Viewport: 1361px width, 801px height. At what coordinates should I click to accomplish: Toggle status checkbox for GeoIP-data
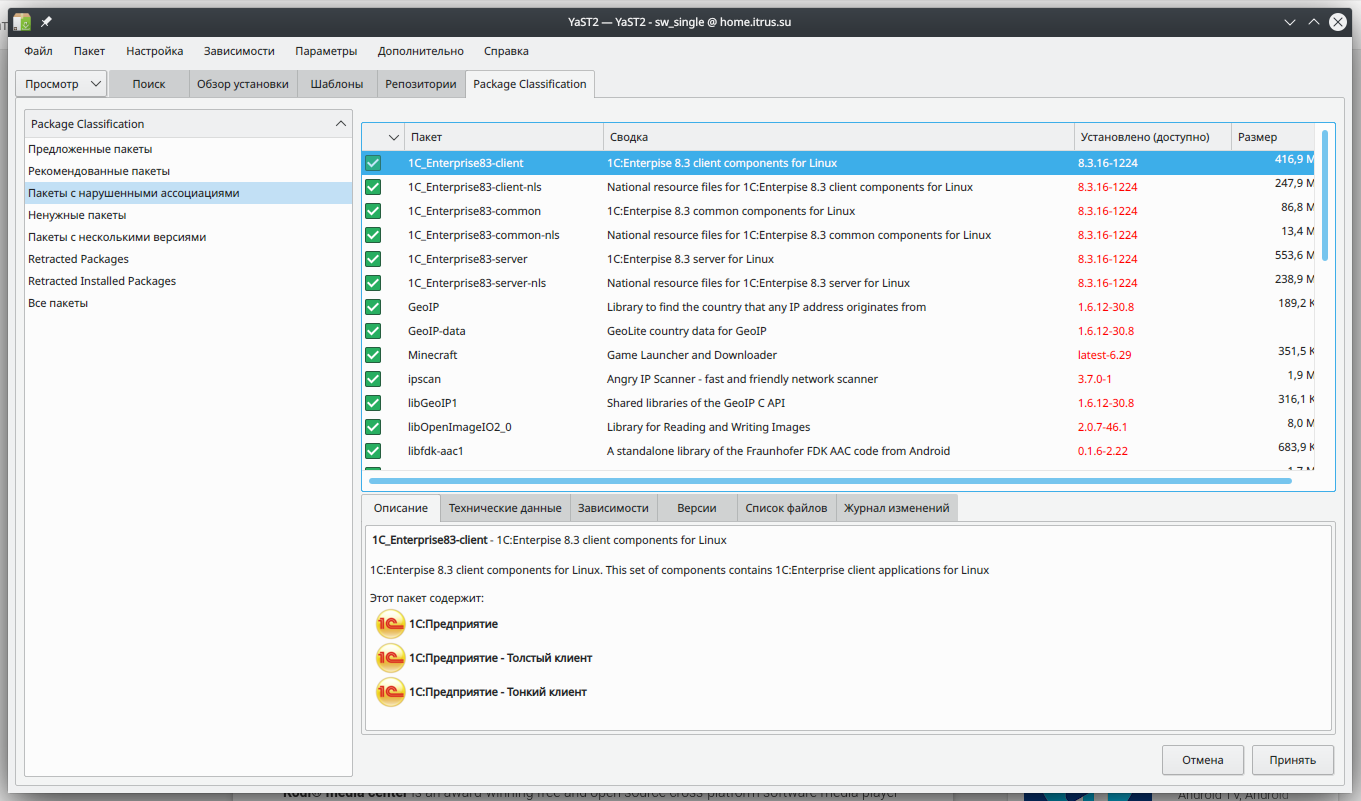(373, 331)
